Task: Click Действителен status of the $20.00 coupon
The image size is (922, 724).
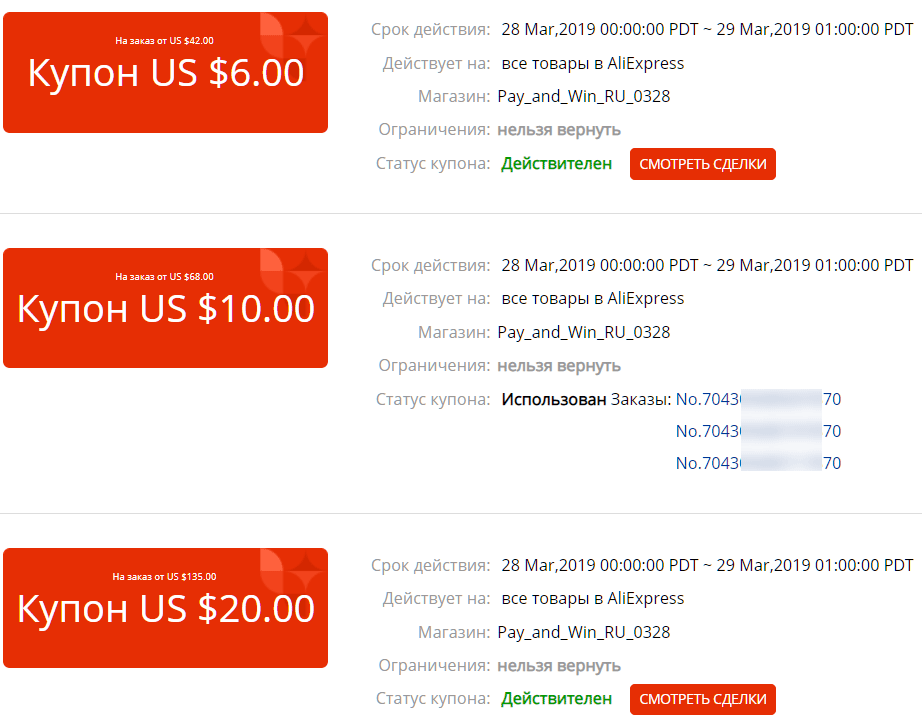Action: (556, 699)
